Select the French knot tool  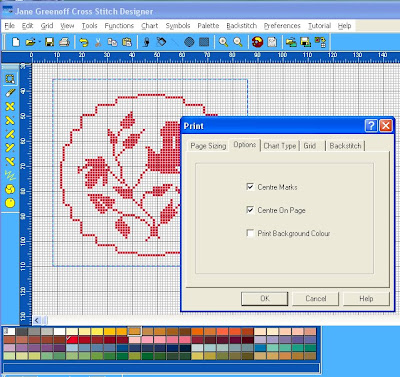click(10, 203)
